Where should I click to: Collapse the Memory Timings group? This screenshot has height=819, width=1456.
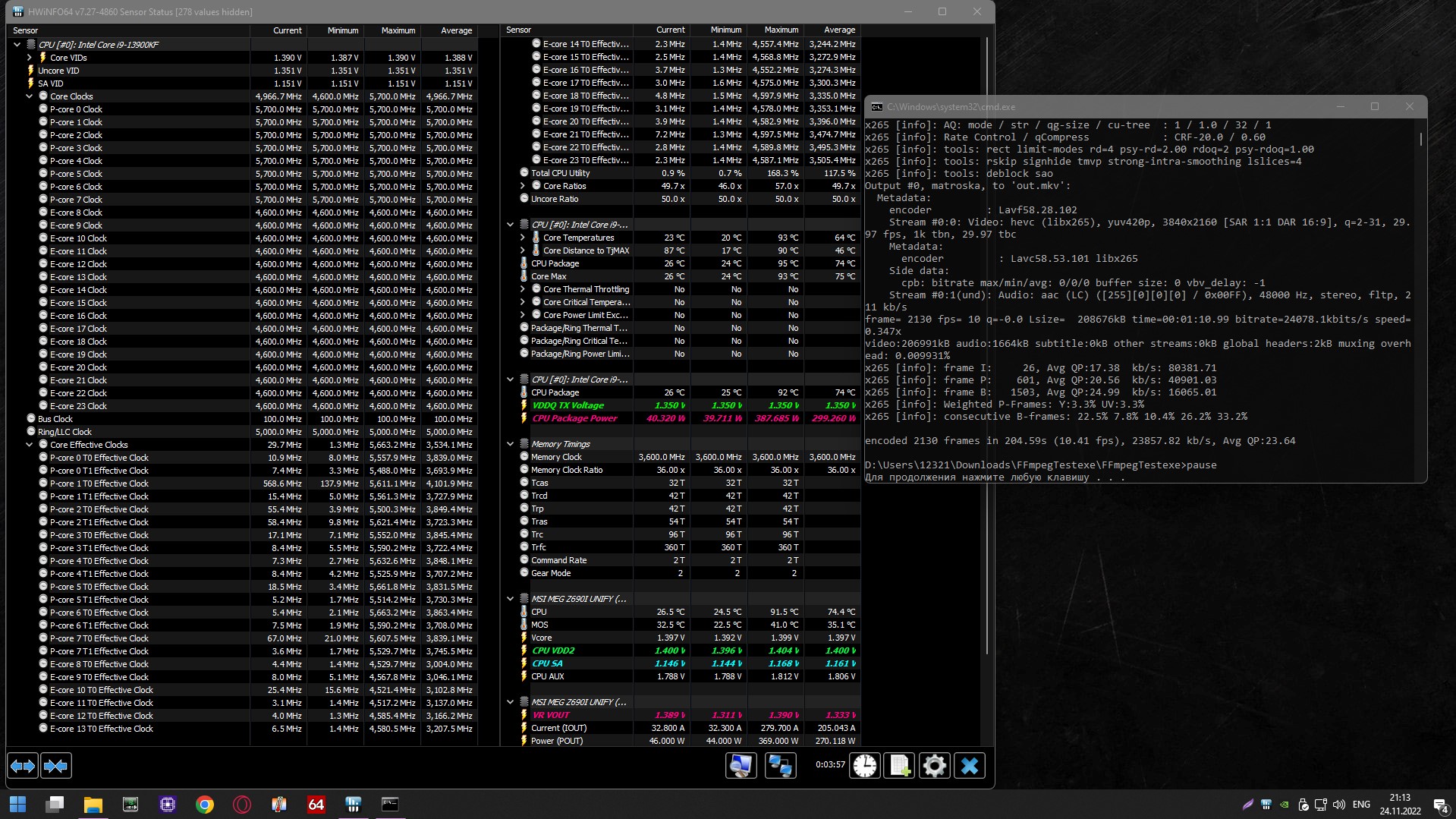click(511, 444)
